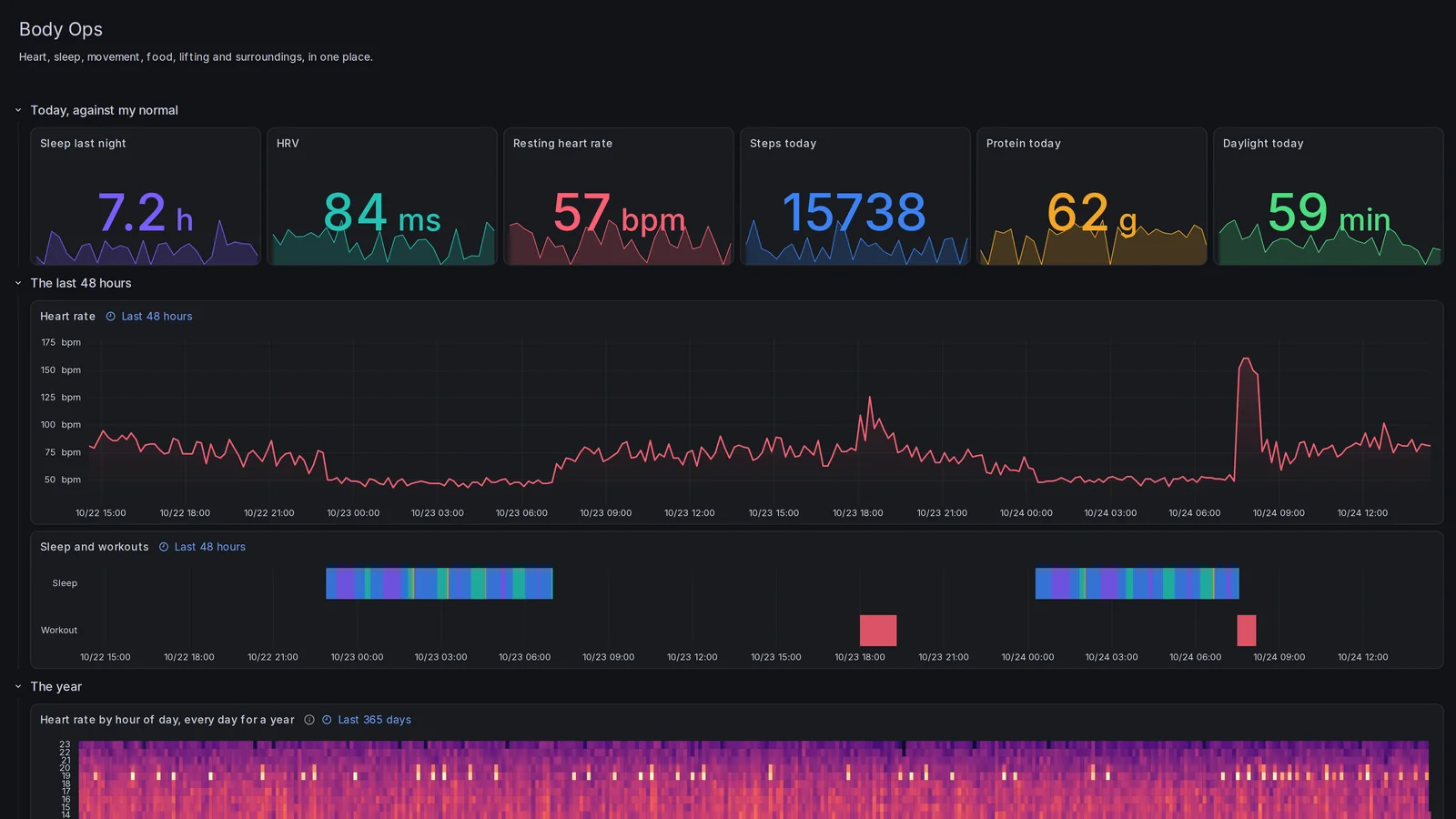Click the "175 bpm" y-axis label

[61, 342]
